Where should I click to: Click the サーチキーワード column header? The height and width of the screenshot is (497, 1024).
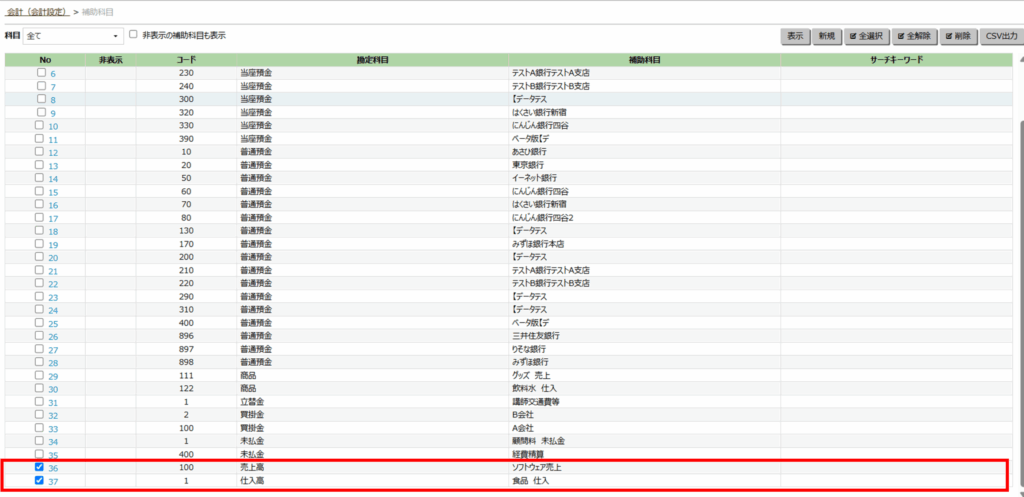click(x=897, y=60)
